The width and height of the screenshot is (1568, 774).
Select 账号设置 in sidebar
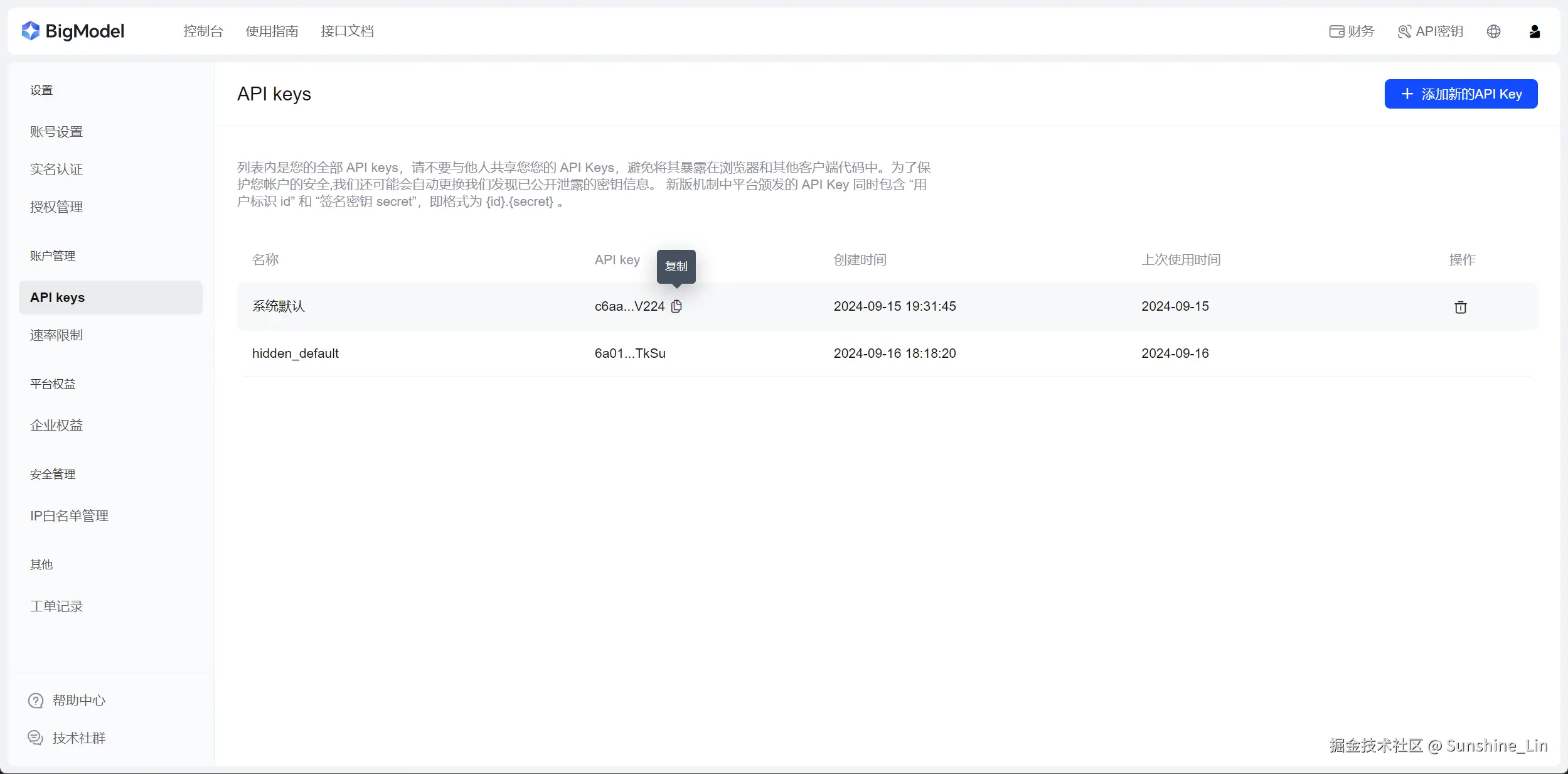56,132
